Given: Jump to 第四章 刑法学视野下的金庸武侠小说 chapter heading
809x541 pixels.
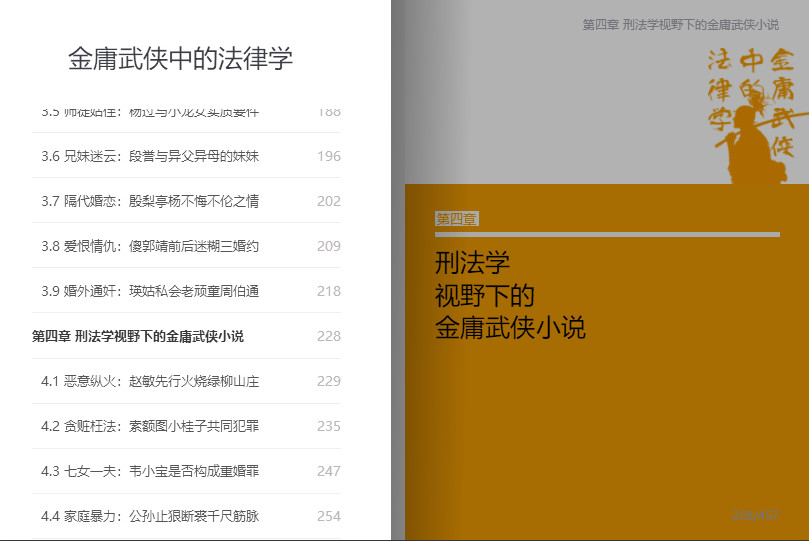Looking at the screenshot, I should coord(138,336).
